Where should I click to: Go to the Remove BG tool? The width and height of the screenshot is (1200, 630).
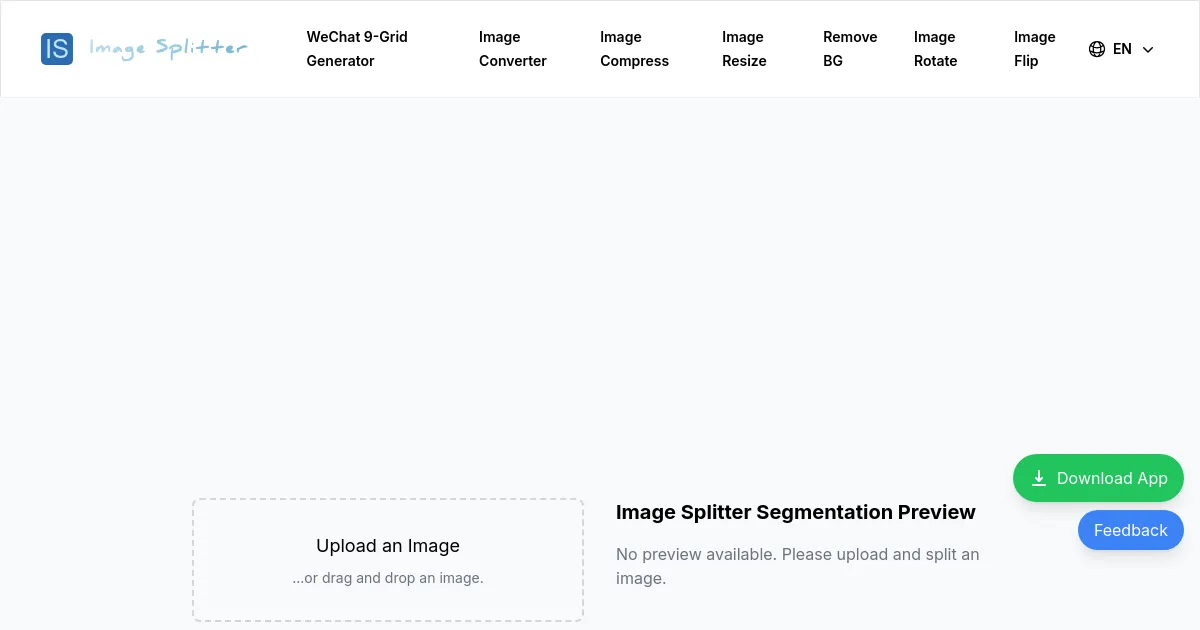(x=850, y=48)
